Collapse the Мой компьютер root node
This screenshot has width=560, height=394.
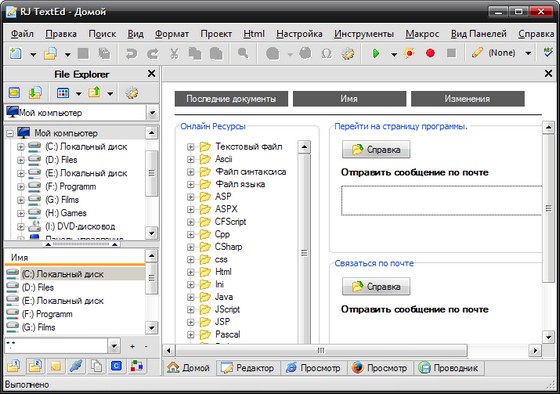point(10,134)
